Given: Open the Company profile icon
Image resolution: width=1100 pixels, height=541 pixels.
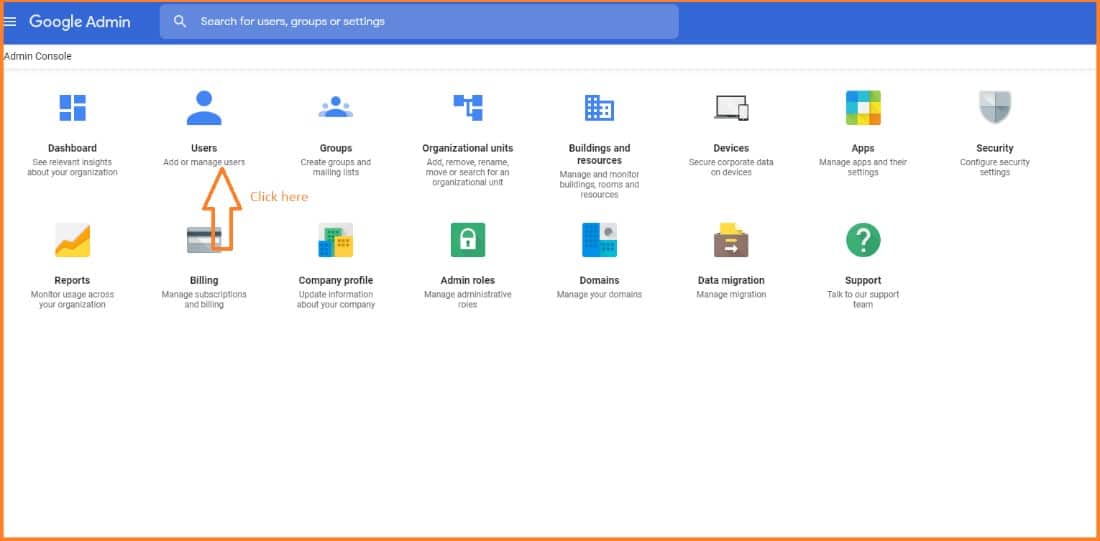Looking at the screenshot, I should pyautogui.click(x=335, y=240).
